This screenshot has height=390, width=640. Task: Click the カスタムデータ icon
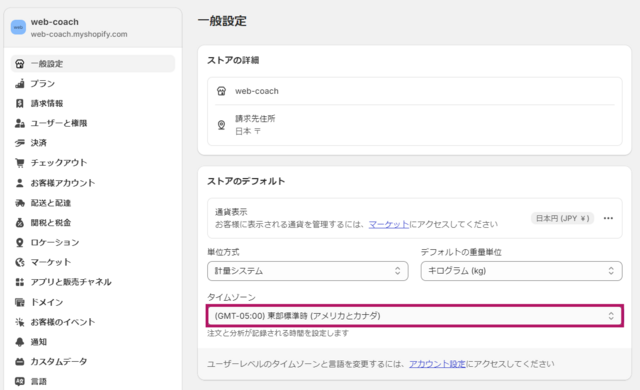click(20, 361)
